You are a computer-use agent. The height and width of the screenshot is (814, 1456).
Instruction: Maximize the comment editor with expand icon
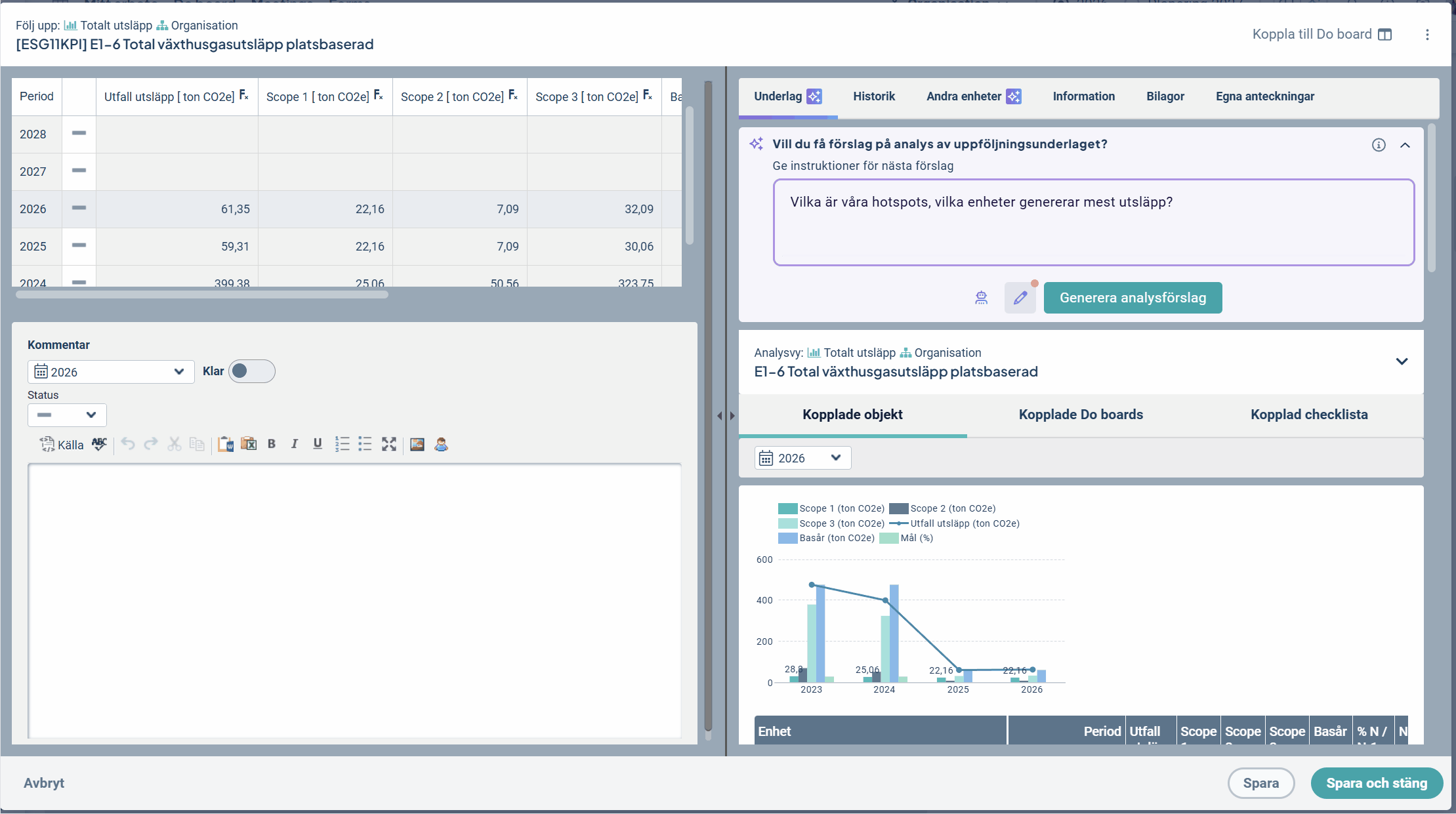389,444
